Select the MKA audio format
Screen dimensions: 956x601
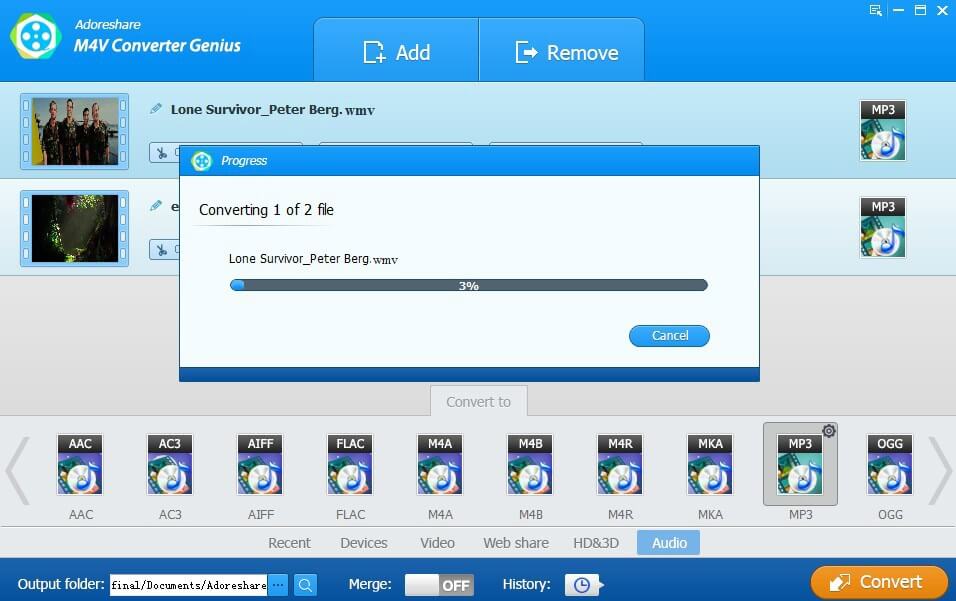(x=710, y=464)
